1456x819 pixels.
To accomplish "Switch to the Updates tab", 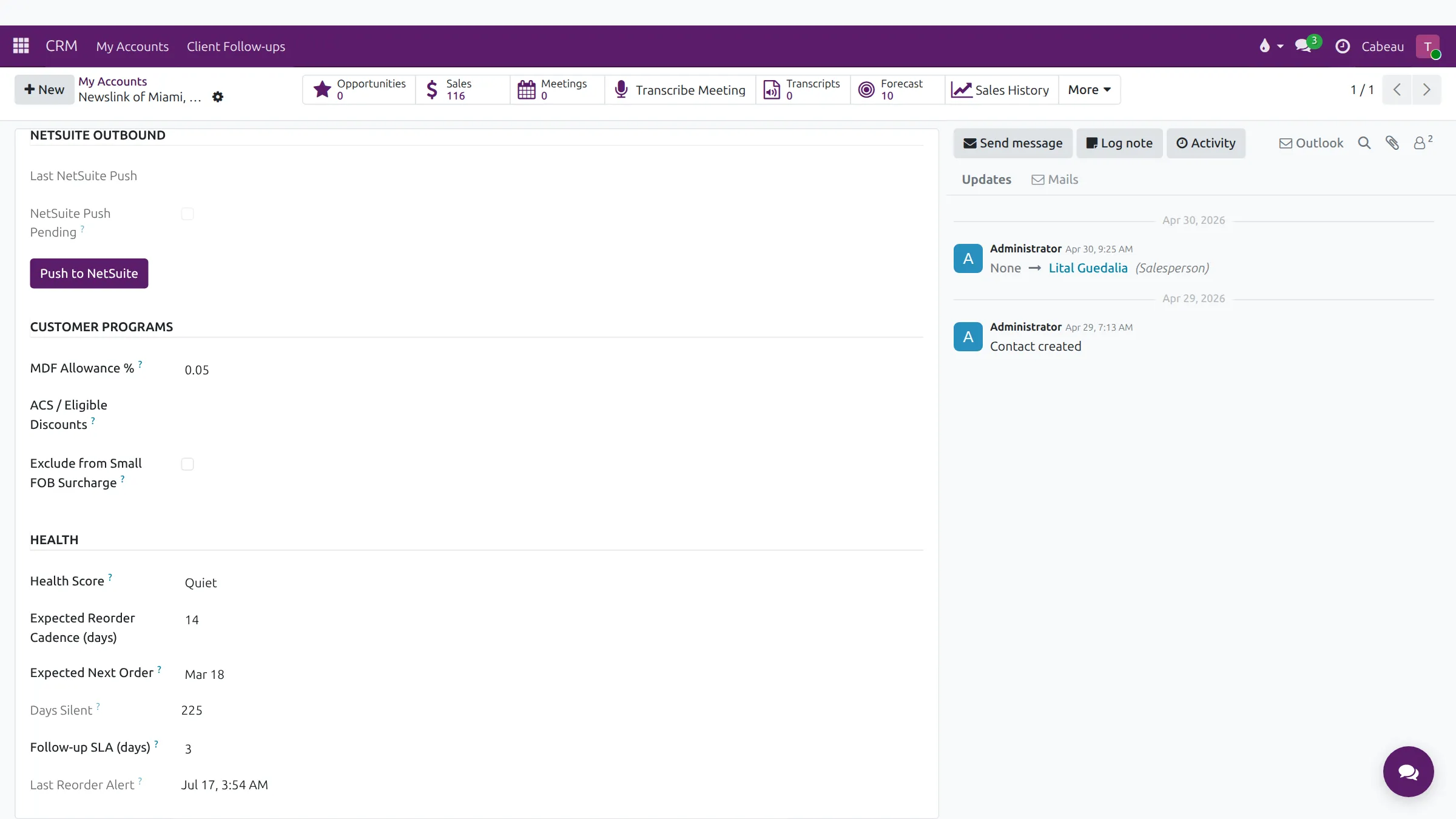I will click(x=986, y=180).
